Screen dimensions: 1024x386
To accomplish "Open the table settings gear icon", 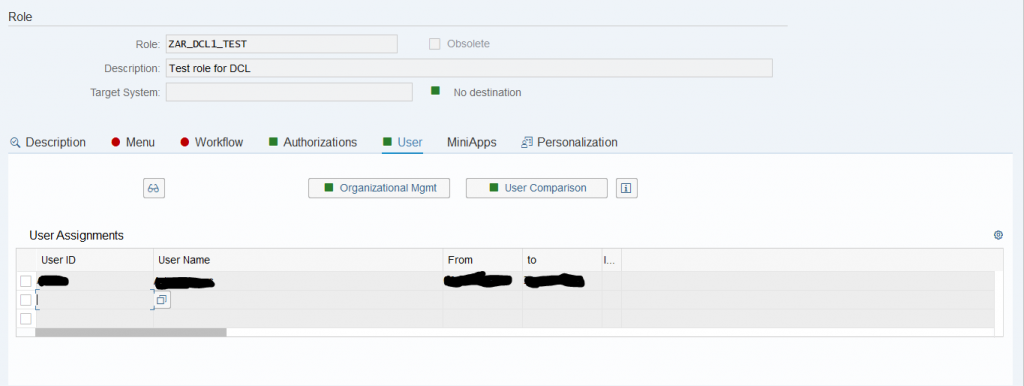I will pyautogui.click(x=998, y=235).
